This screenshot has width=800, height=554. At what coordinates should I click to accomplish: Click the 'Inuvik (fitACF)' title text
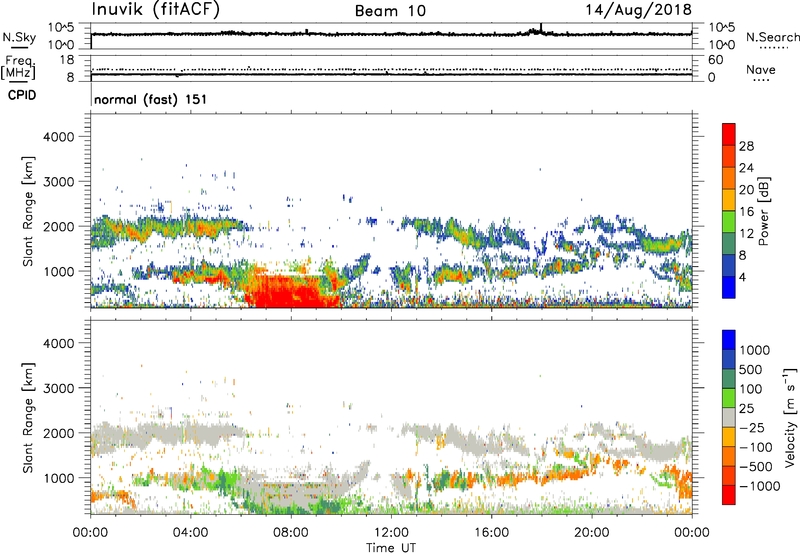(156, 10)
